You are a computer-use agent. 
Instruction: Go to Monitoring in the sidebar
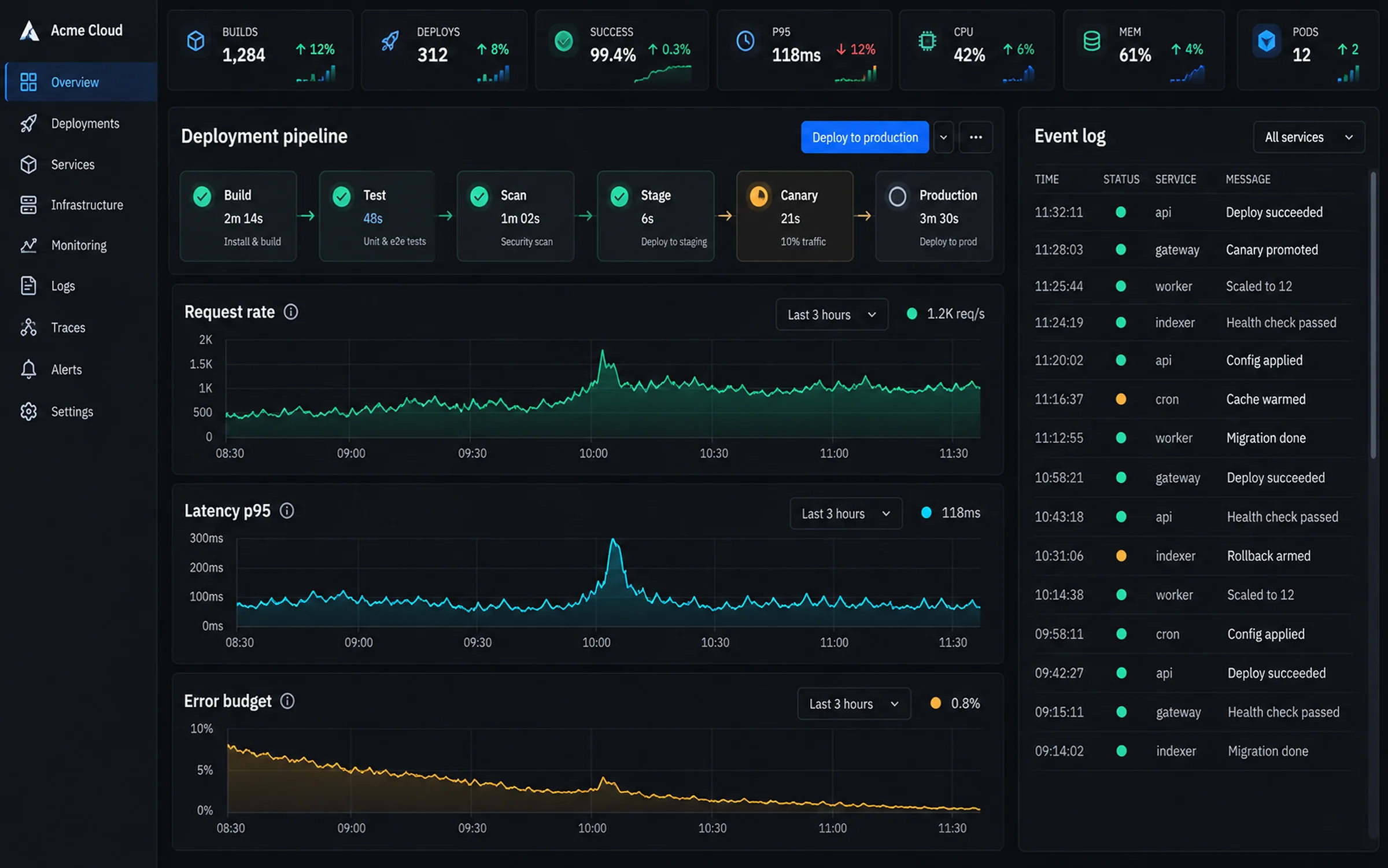pos(82,245)
